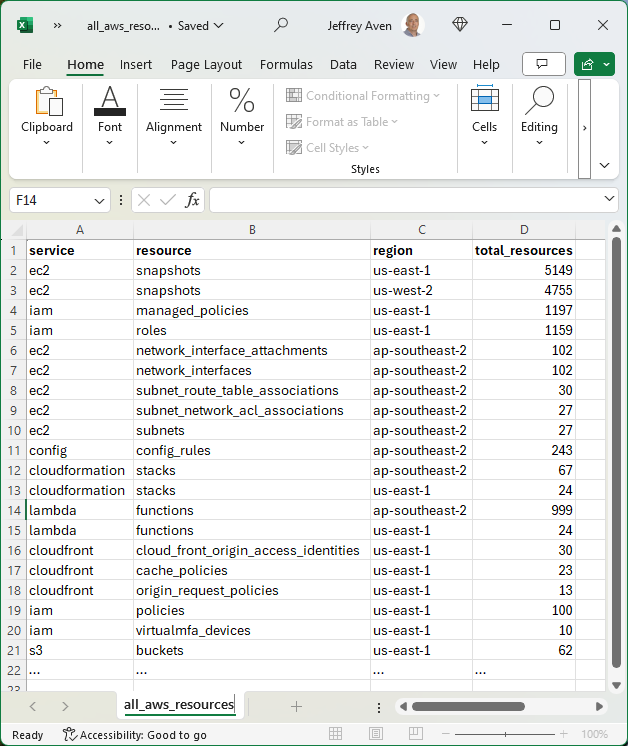Click the formula bar options dots
The width and height of the screenshot is (628, 746).
(121, 200)
